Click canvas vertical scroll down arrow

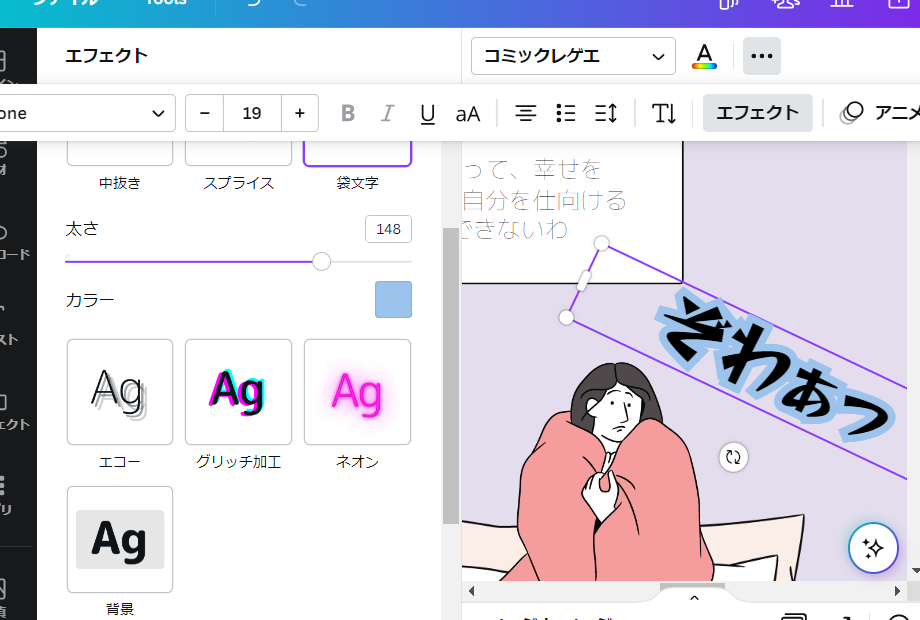pos(915,570)
